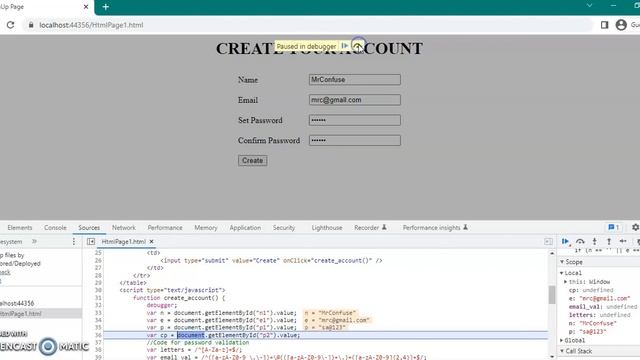The height and width of the screenshot is (360, 640).
Task: Click the Create button on the page
Action: (x=253, y=160)
